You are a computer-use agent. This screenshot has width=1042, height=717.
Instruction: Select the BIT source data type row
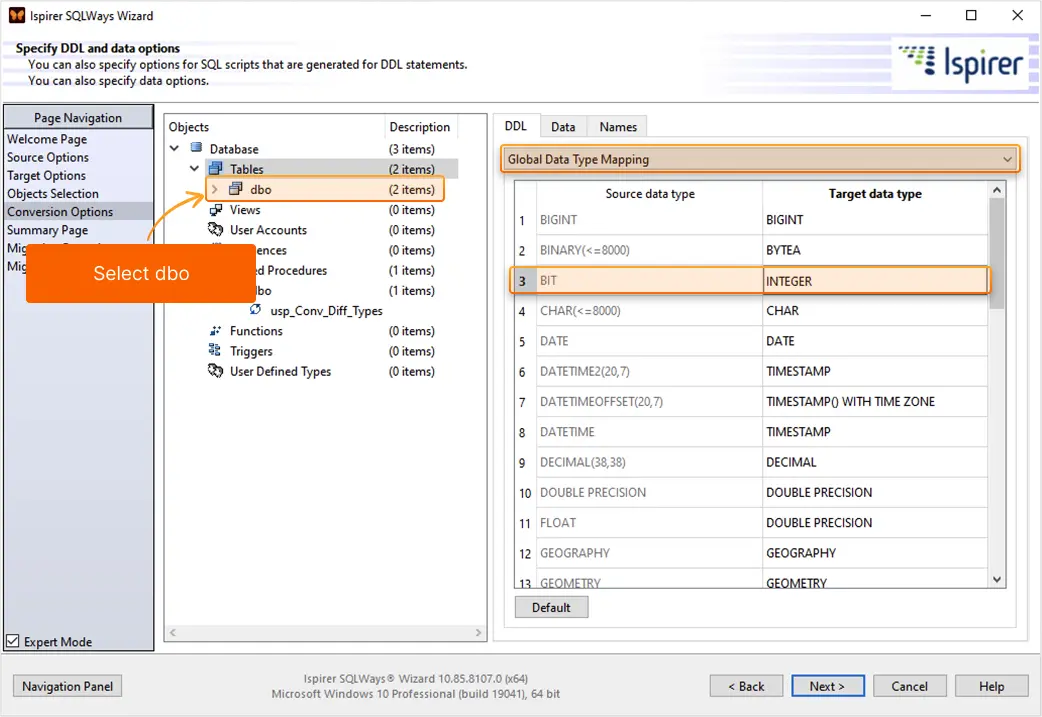[x=649, y=280]
